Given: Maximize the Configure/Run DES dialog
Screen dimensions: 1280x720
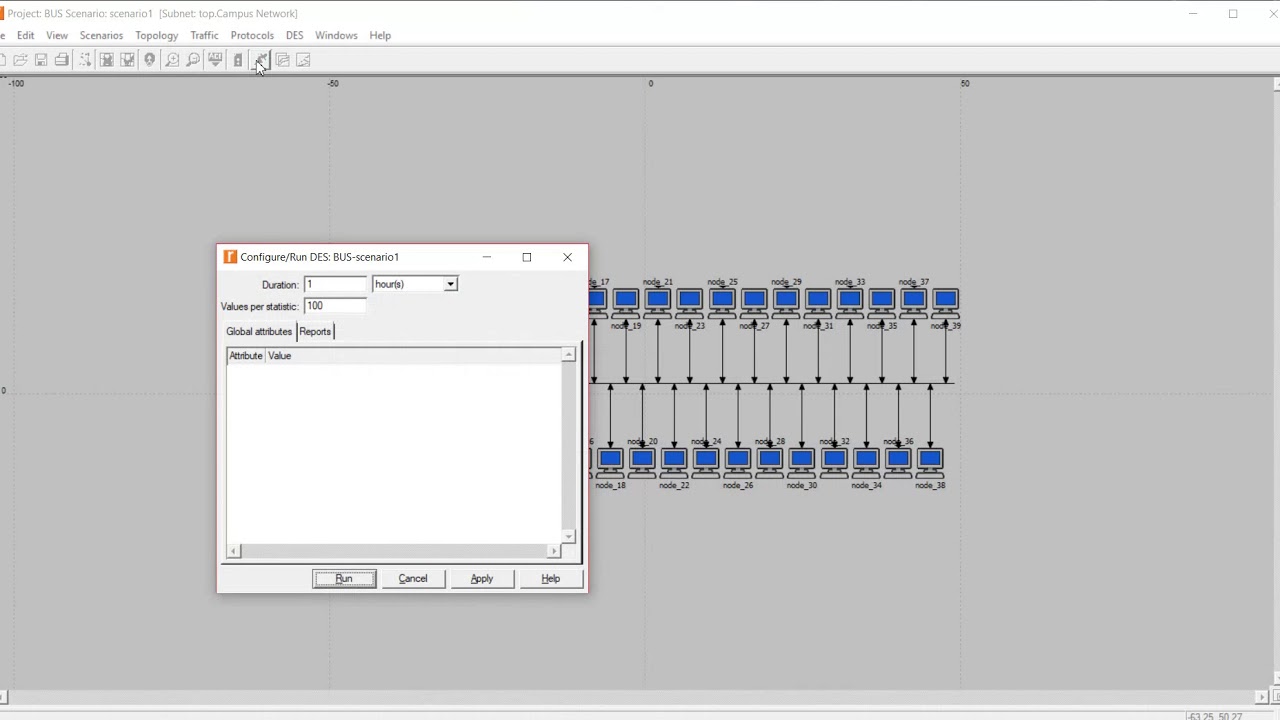Looking at the screenshot, I should (x=527, y=257).
